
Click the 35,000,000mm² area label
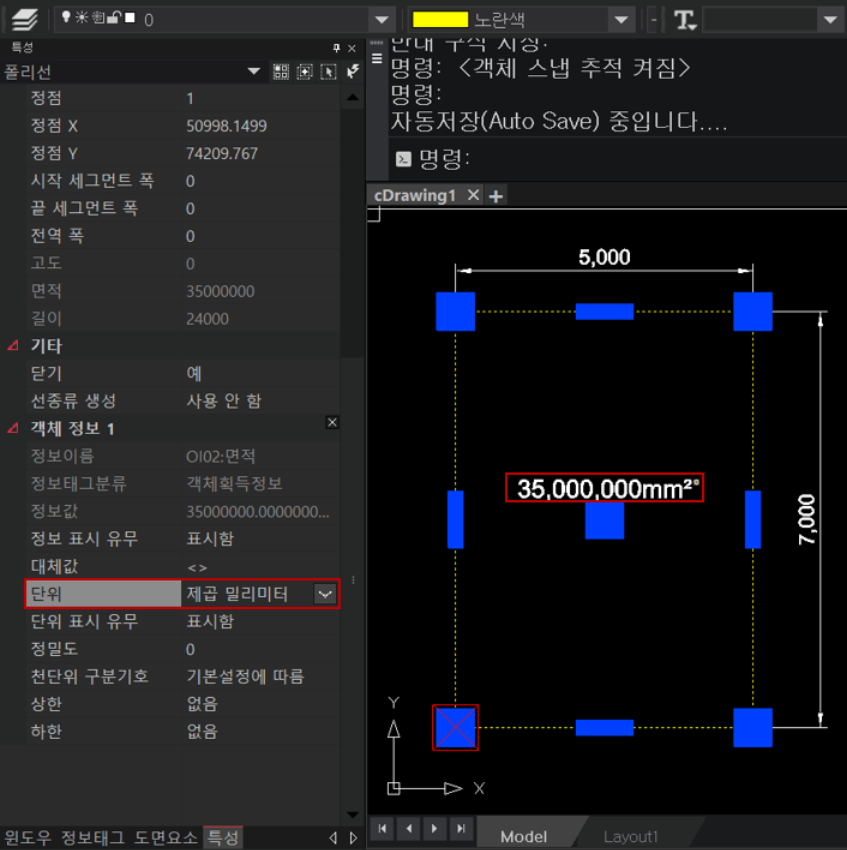(x=604, y=488)
